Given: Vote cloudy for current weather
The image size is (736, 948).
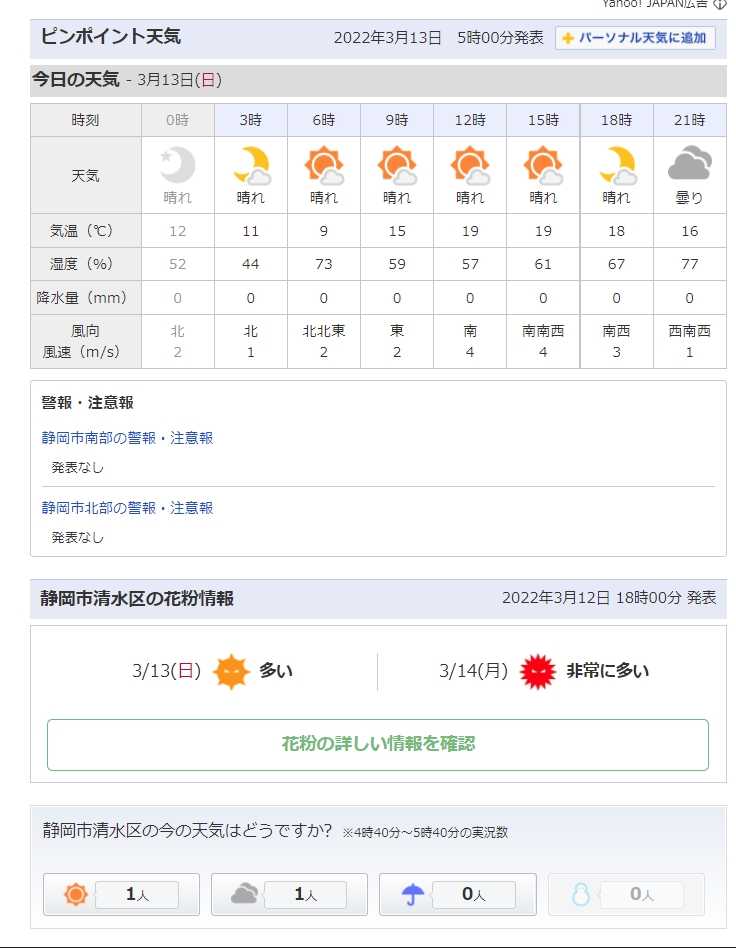Looking at the screenshot, I should click(289, 894).
